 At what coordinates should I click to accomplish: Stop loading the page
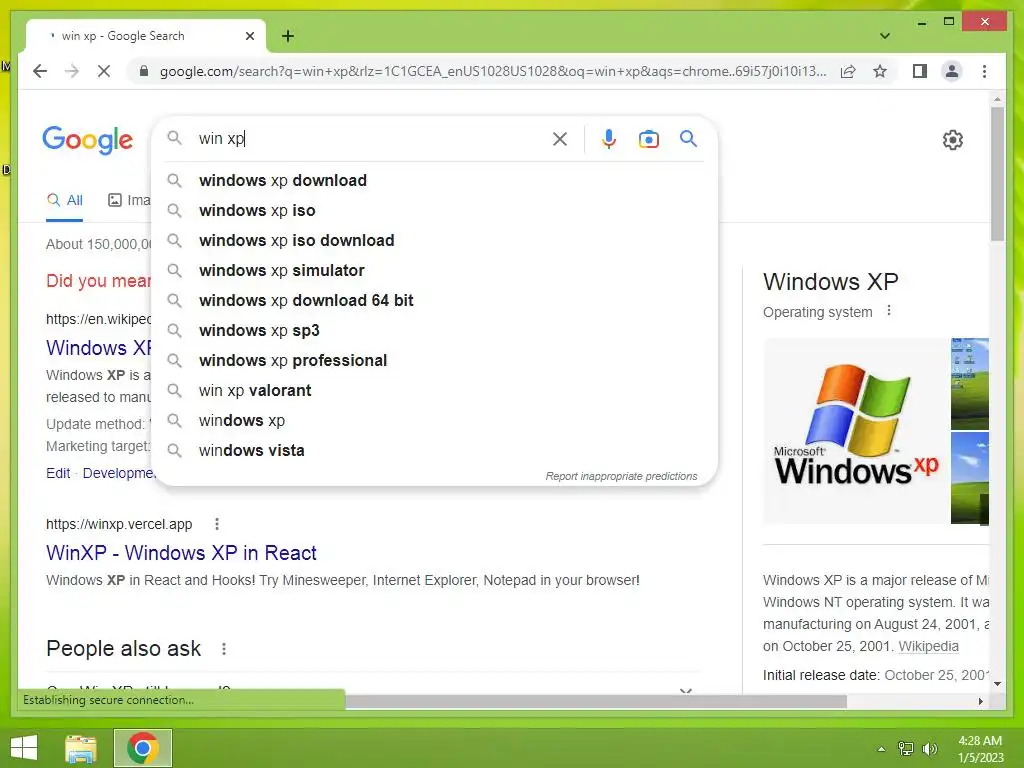[104, 71]
